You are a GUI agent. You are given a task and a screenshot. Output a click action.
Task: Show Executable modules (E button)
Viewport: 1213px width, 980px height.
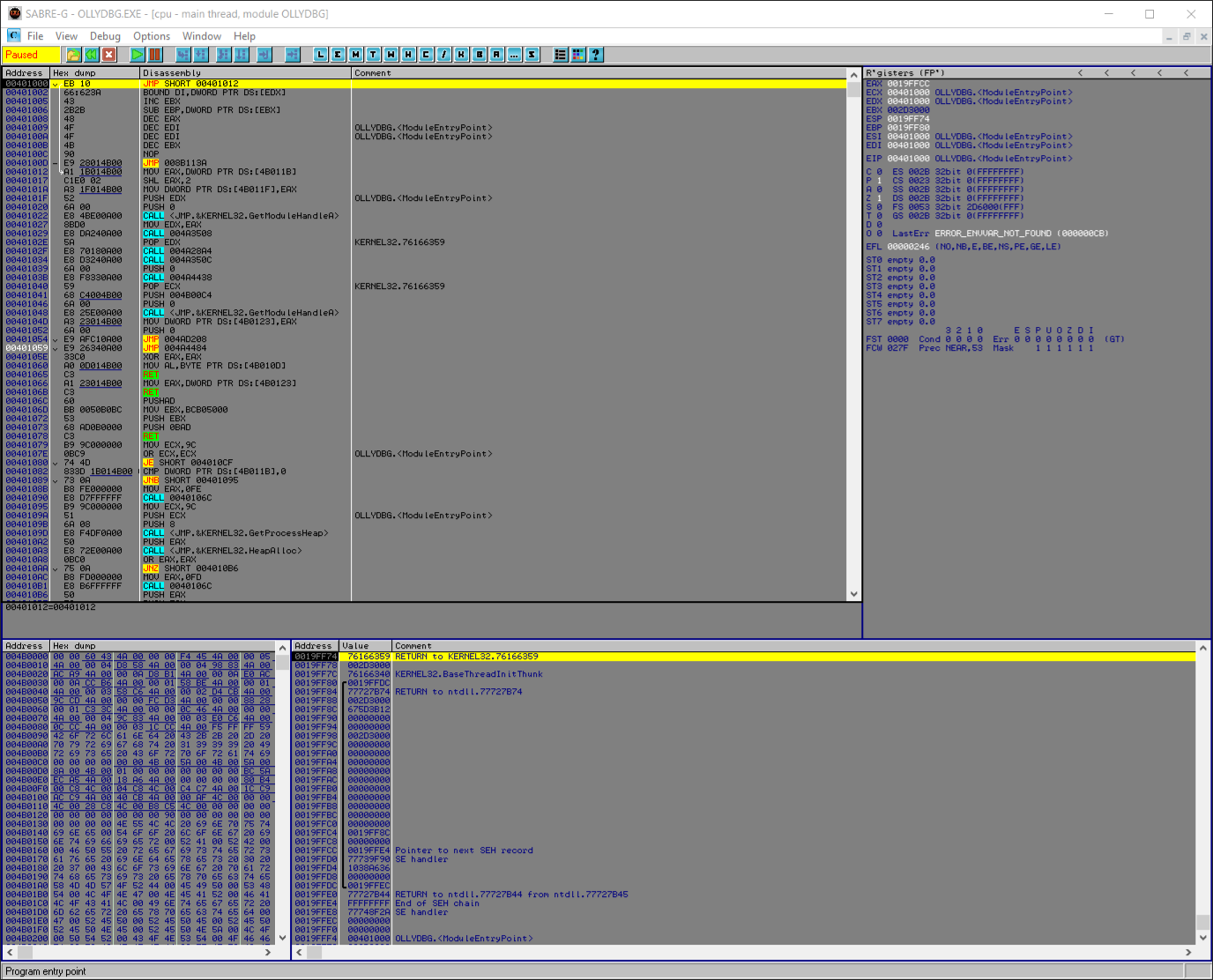[339, 55]
